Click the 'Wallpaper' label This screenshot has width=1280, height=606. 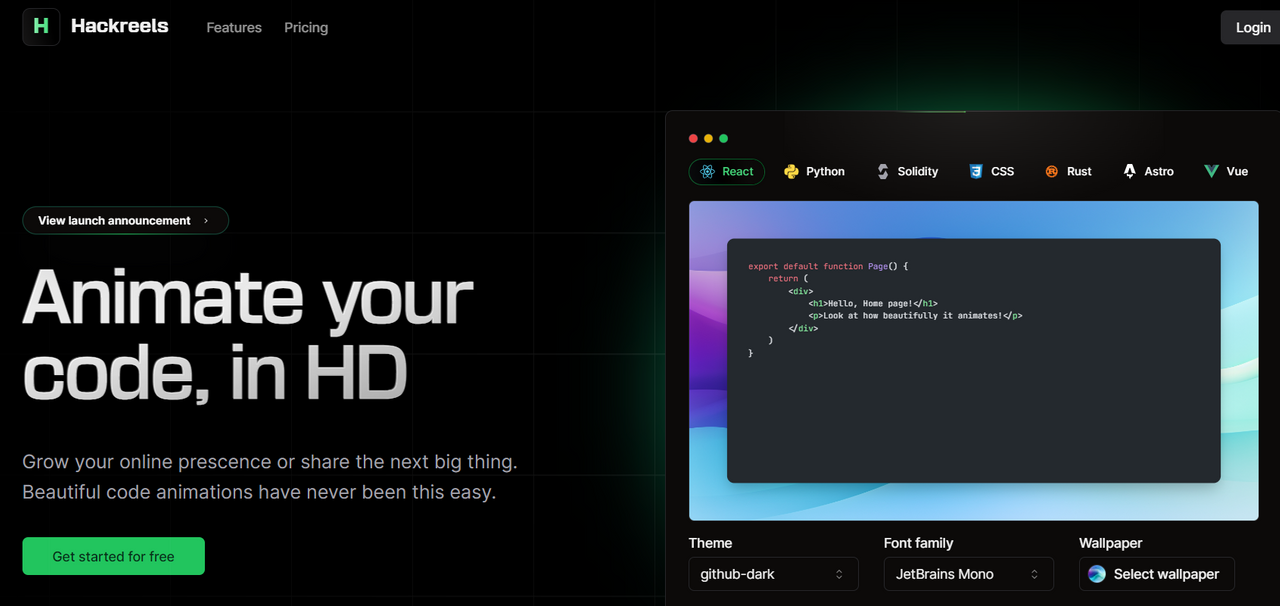(1110, 543)
